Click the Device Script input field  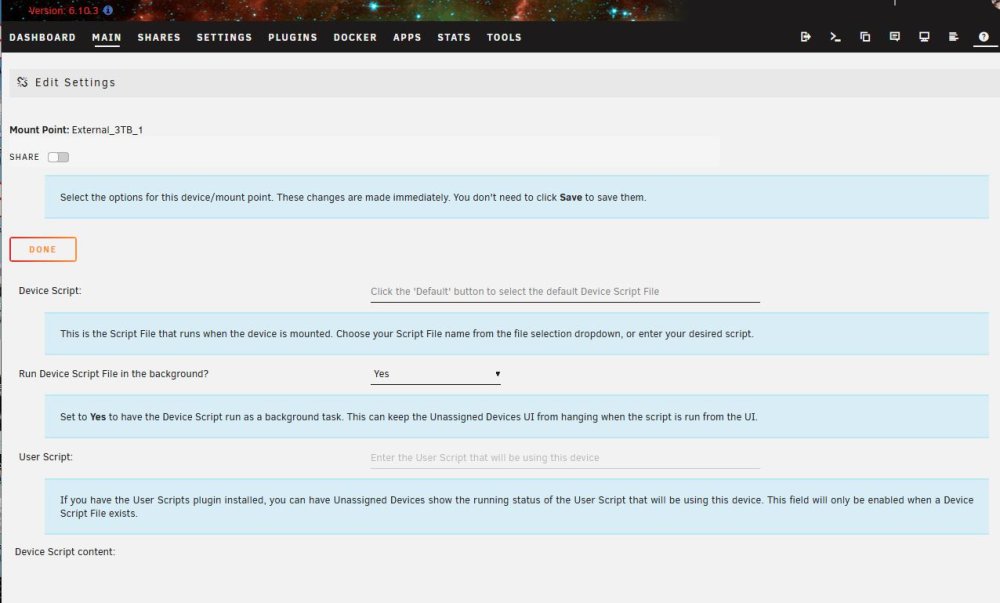[565, 291]
